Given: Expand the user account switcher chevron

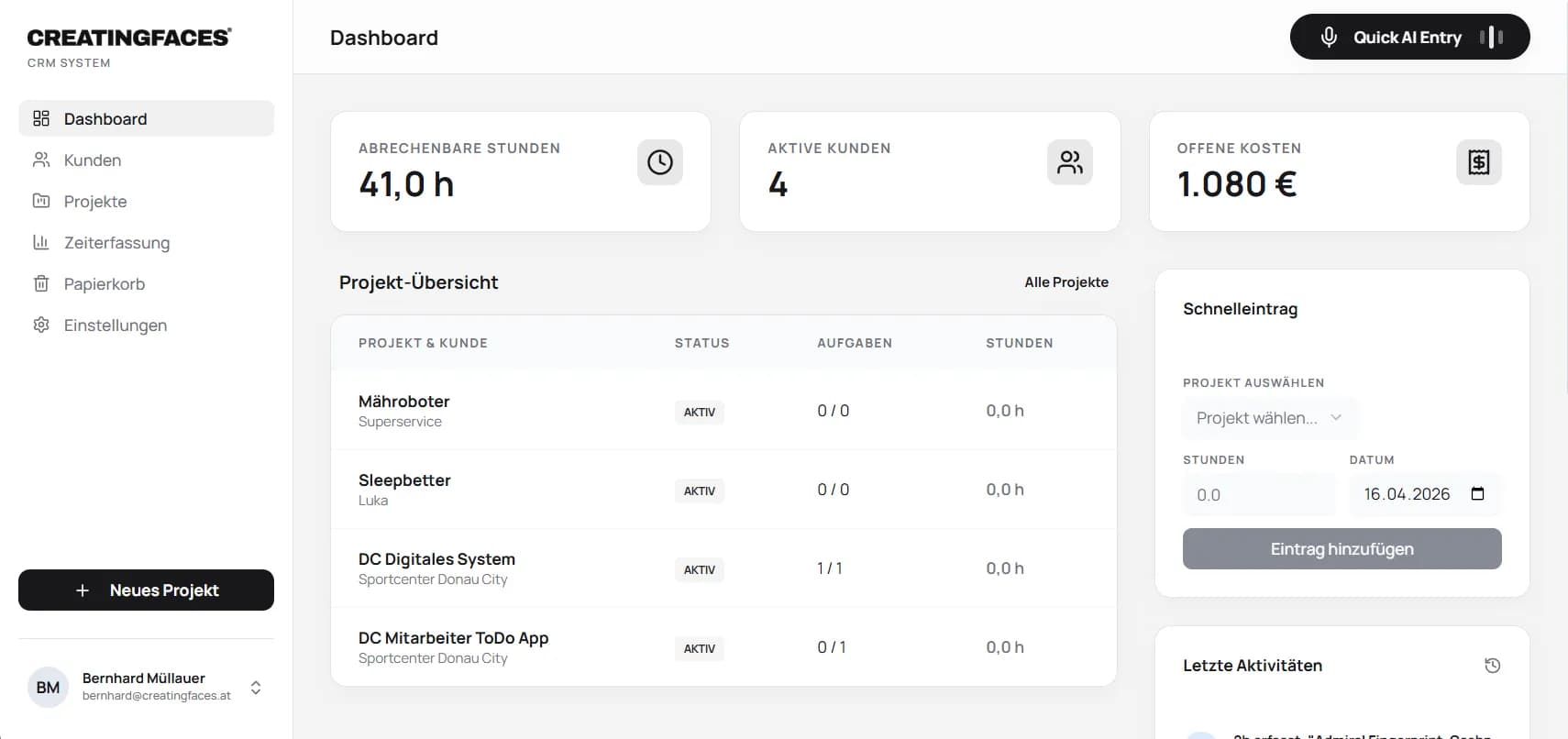Looking at the screenshot, I should point(256,688).
